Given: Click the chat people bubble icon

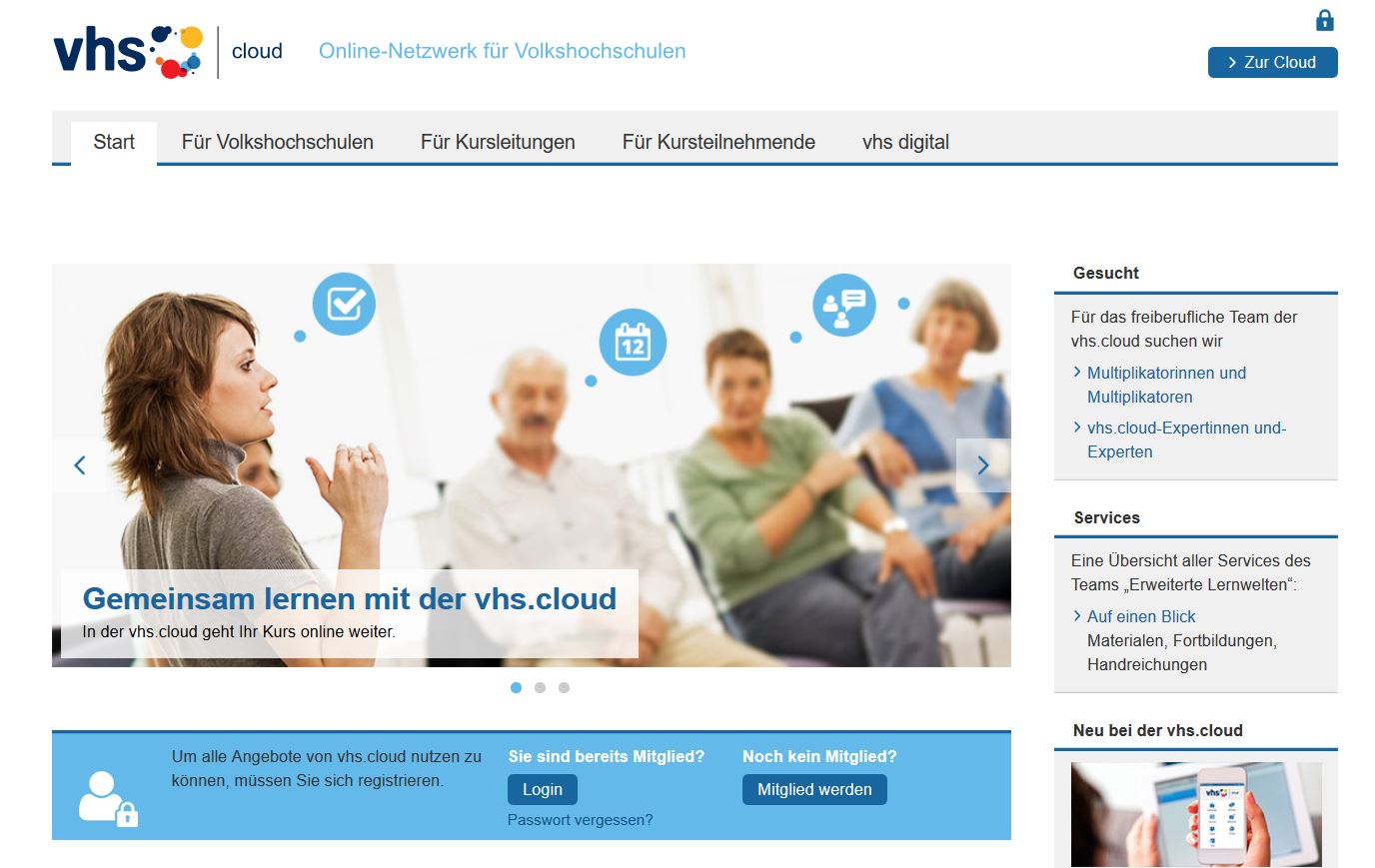Looking at the screenshot, I should click(x=844, y=305).
